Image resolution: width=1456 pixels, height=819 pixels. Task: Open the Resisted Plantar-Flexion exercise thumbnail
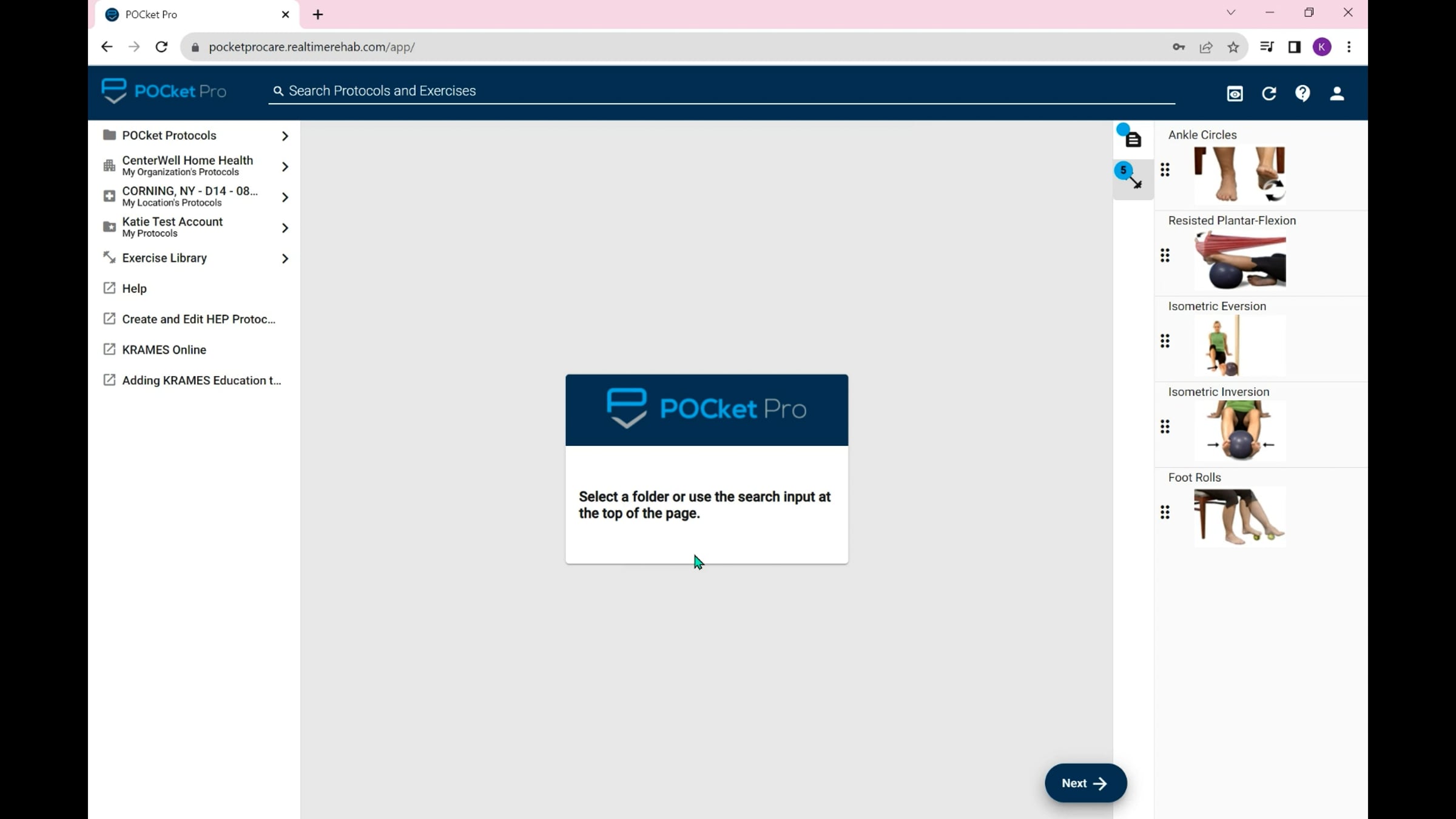tap(1239, 260)
